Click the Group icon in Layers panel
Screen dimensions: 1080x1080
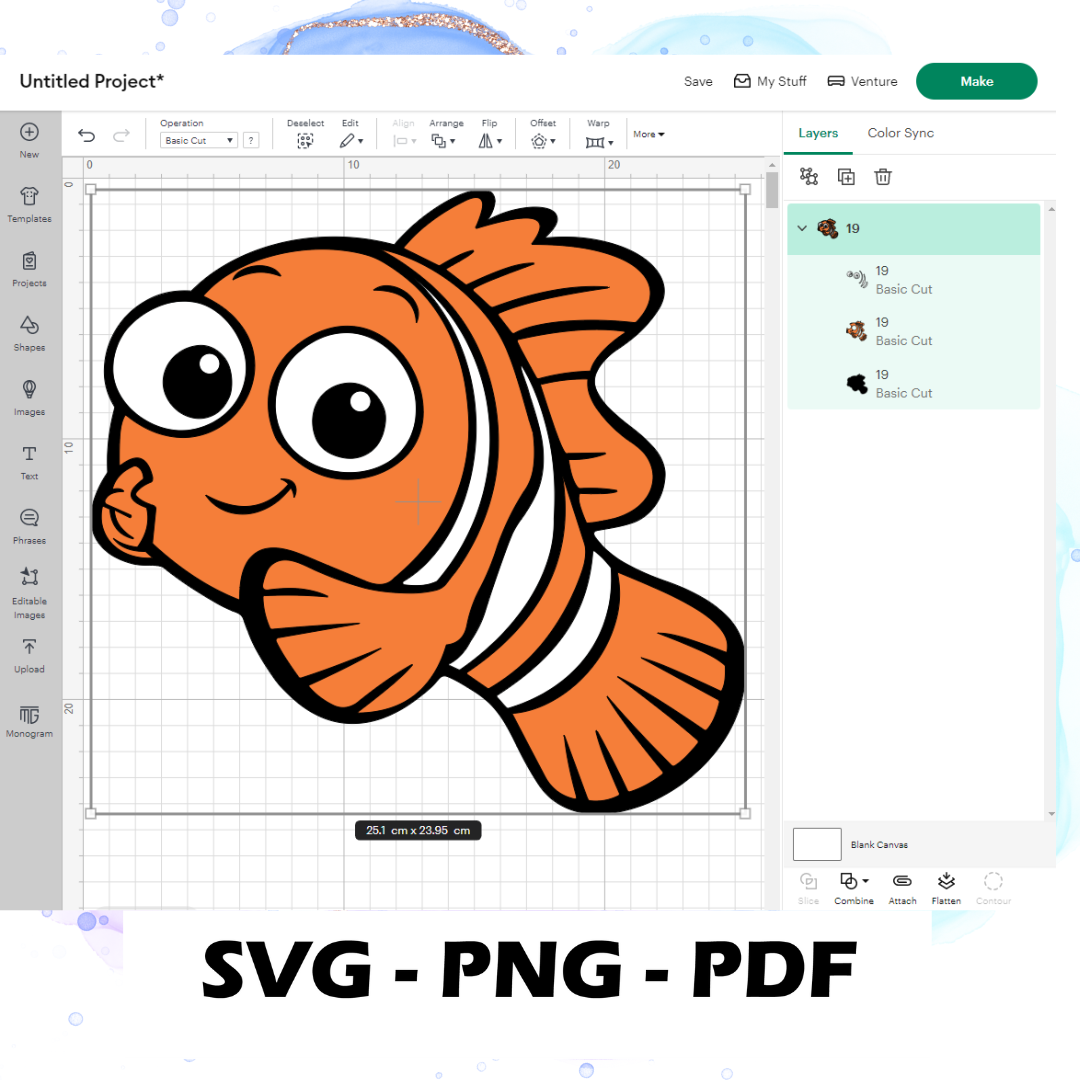(809, 177)
